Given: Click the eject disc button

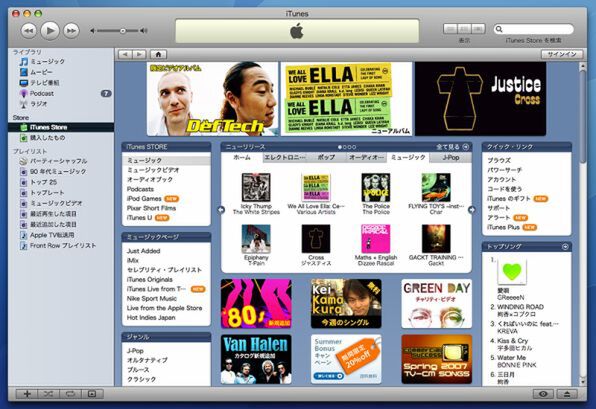Looking at the screenshot, I should pyautogui.click(x=567, y=394).
